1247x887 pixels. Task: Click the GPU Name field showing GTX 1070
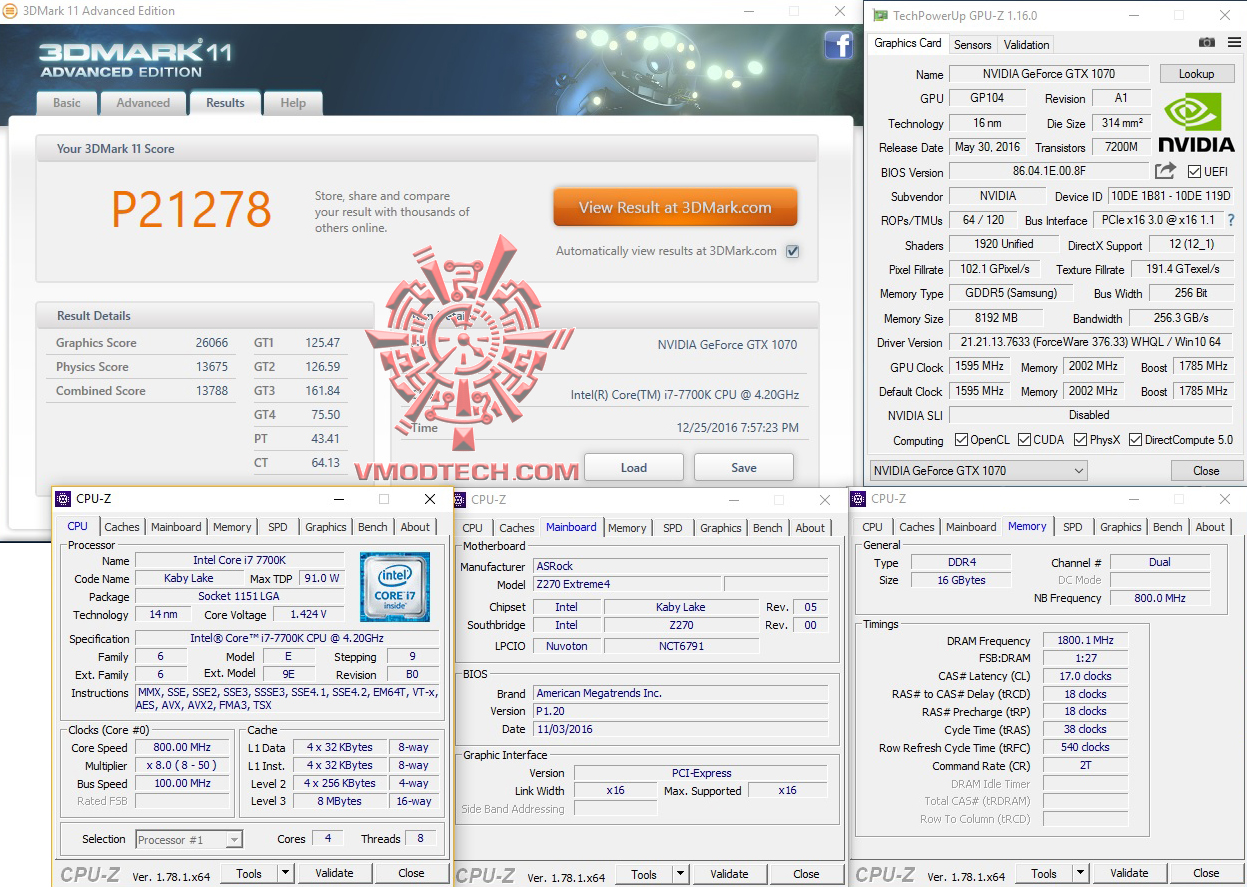coord(1048,73)
